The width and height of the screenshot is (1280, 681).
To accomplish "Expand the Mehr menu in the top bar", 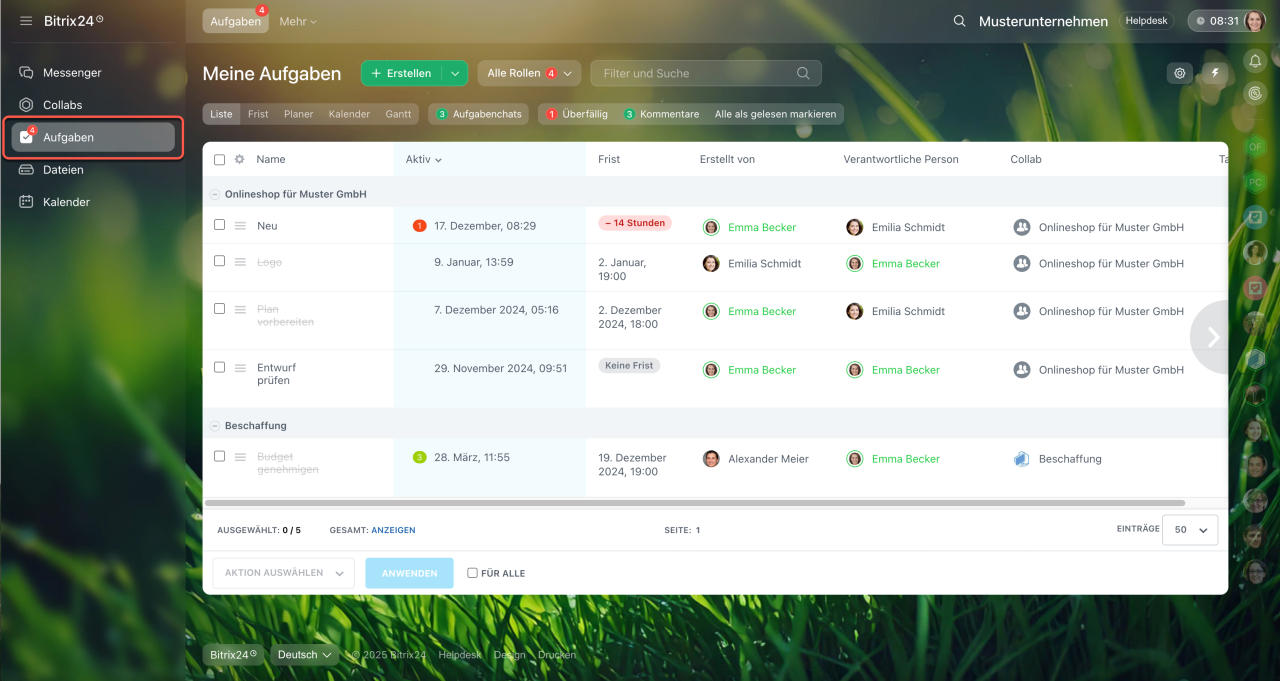I will click(298, 21).
